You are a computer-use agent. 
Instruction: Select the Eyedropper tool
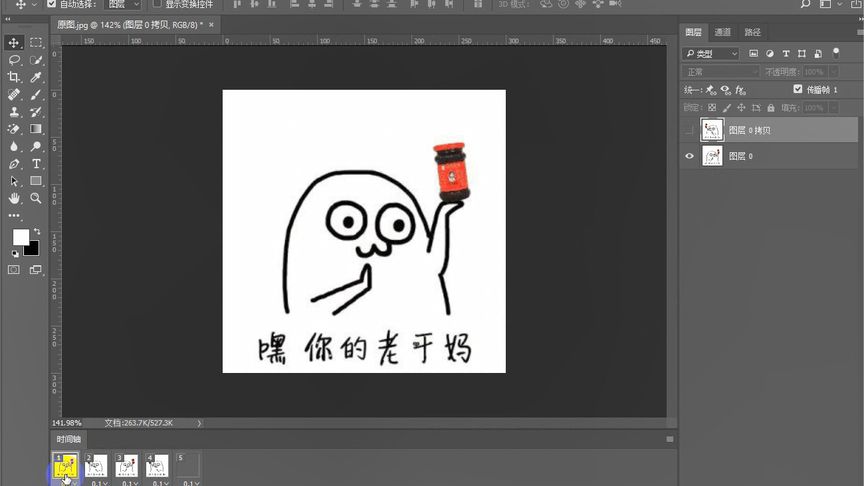[36, 77]
